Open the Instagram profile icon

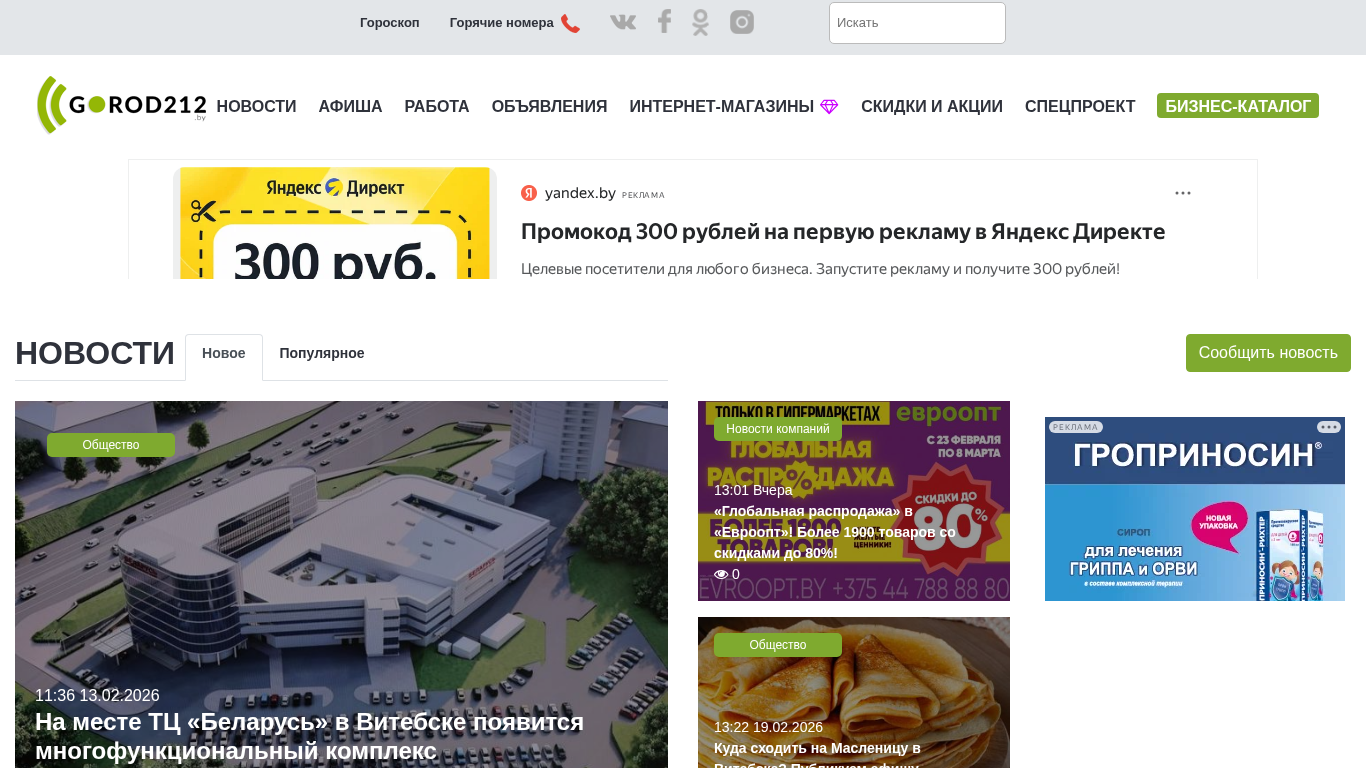(742, 22)
